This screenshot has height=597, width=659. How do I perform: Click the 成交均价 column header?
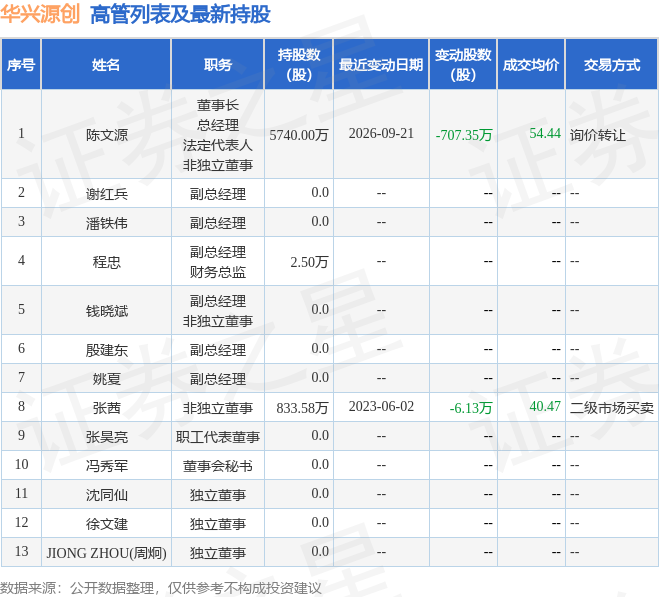[531, 64]
